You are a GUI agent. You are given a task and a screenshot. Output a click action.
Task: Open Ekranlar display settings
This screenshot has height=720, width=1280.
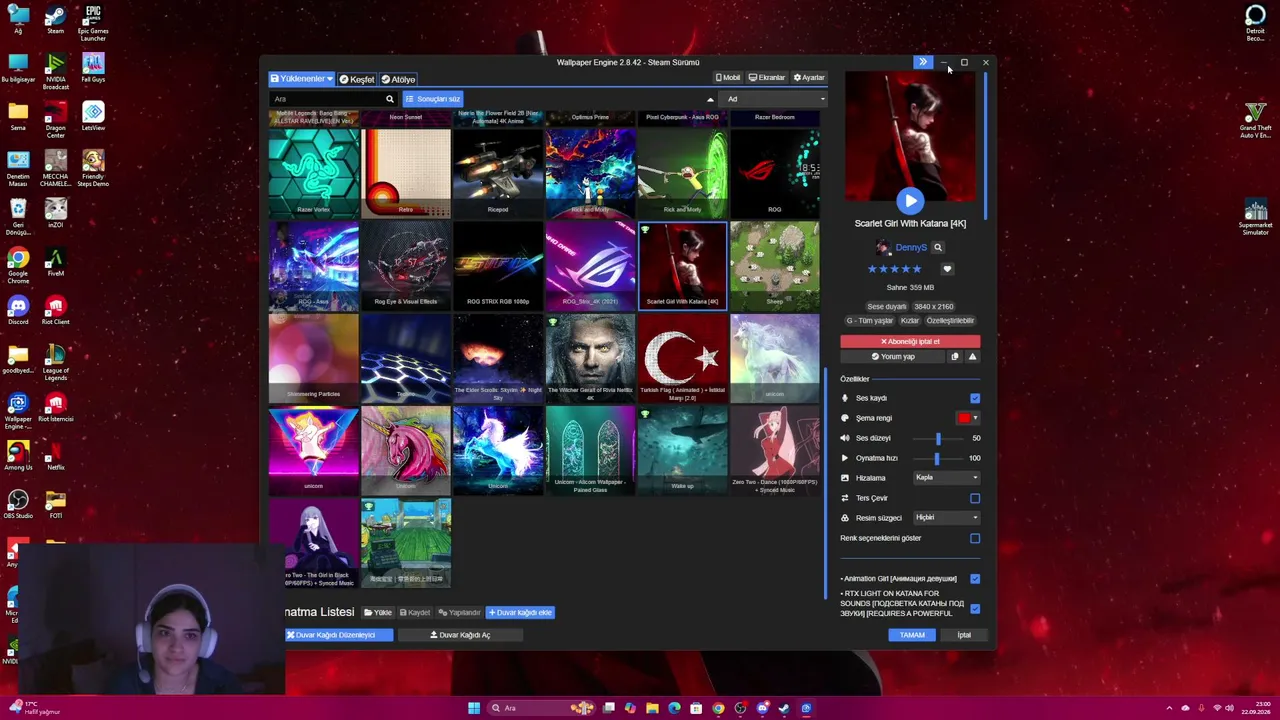pos(767,78)
